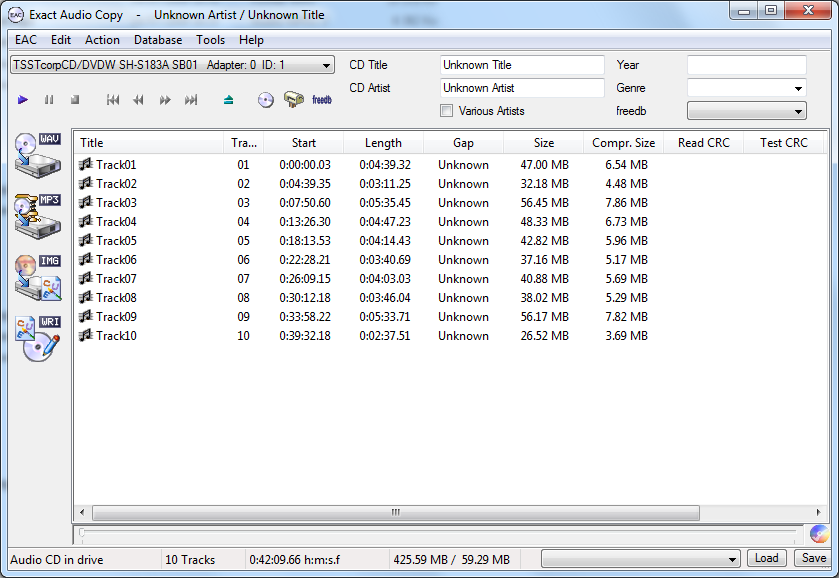Open the Database menu
The width and height of the screenshot is (839, 578).
158,40
